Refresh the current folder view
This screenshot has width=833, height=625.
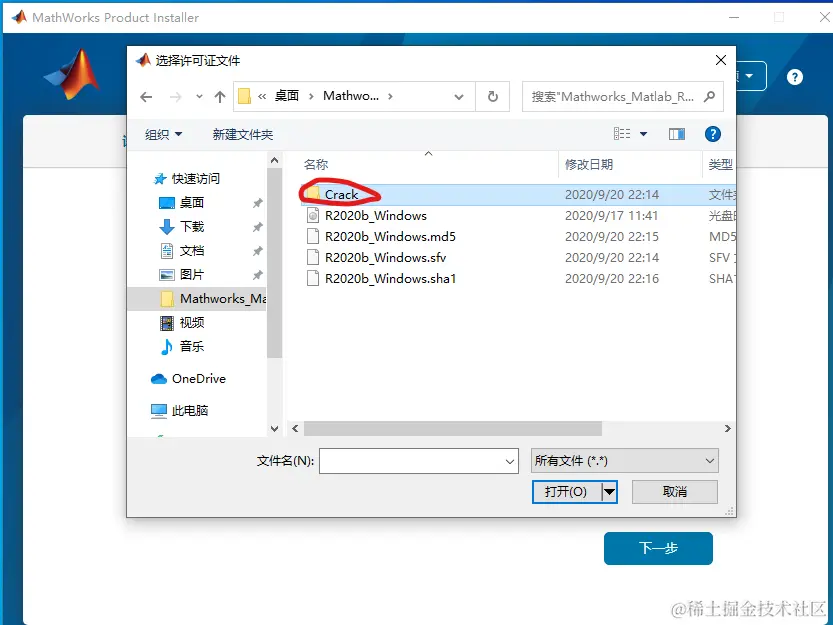click(492, 97)
